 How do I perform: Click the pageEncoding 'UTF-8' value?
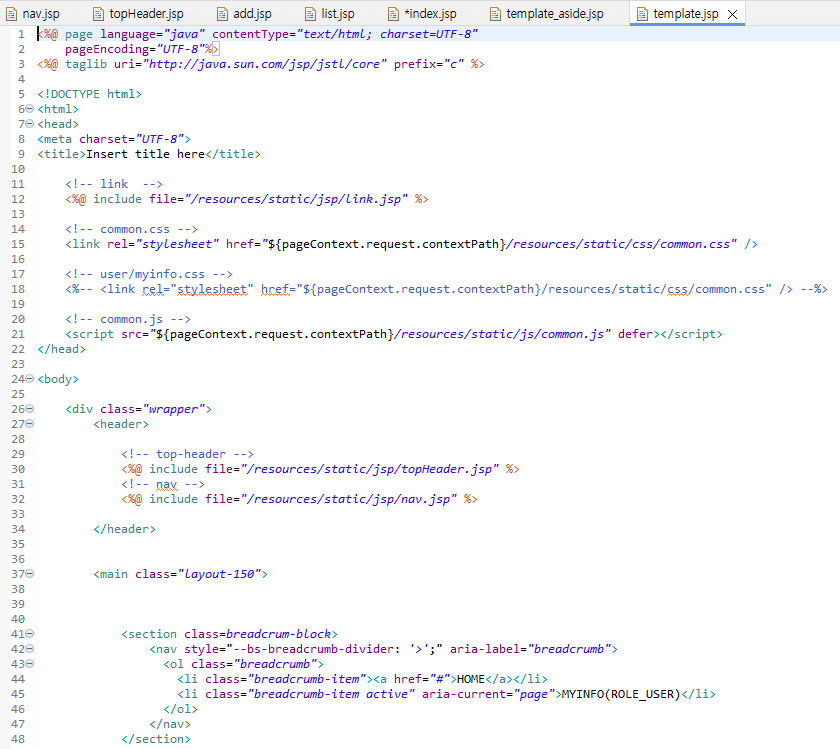click(x=181, y=49)
